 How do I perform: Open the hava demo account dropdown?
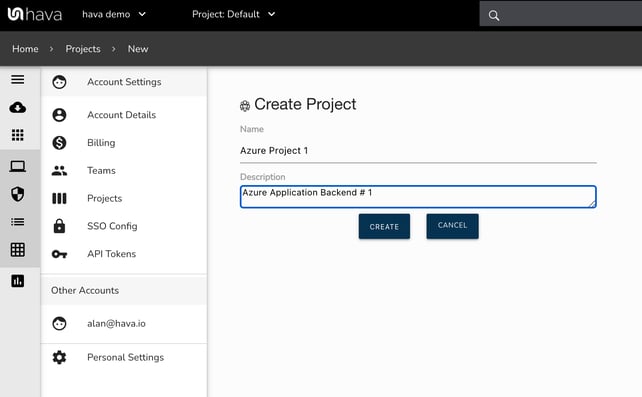pos(114,14)
